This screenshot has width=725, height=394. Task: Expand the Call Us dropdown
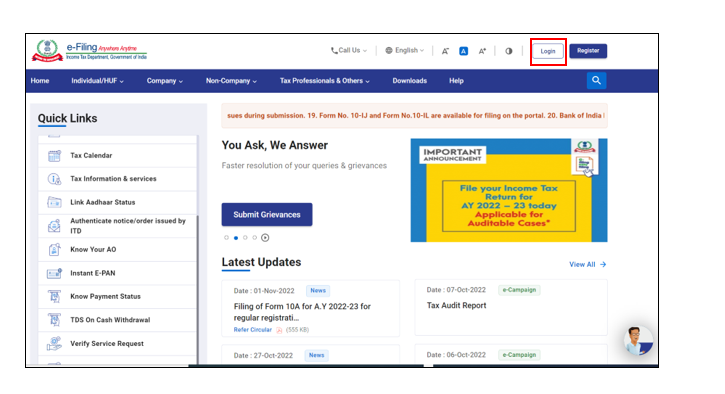click(x=349, y=50)
